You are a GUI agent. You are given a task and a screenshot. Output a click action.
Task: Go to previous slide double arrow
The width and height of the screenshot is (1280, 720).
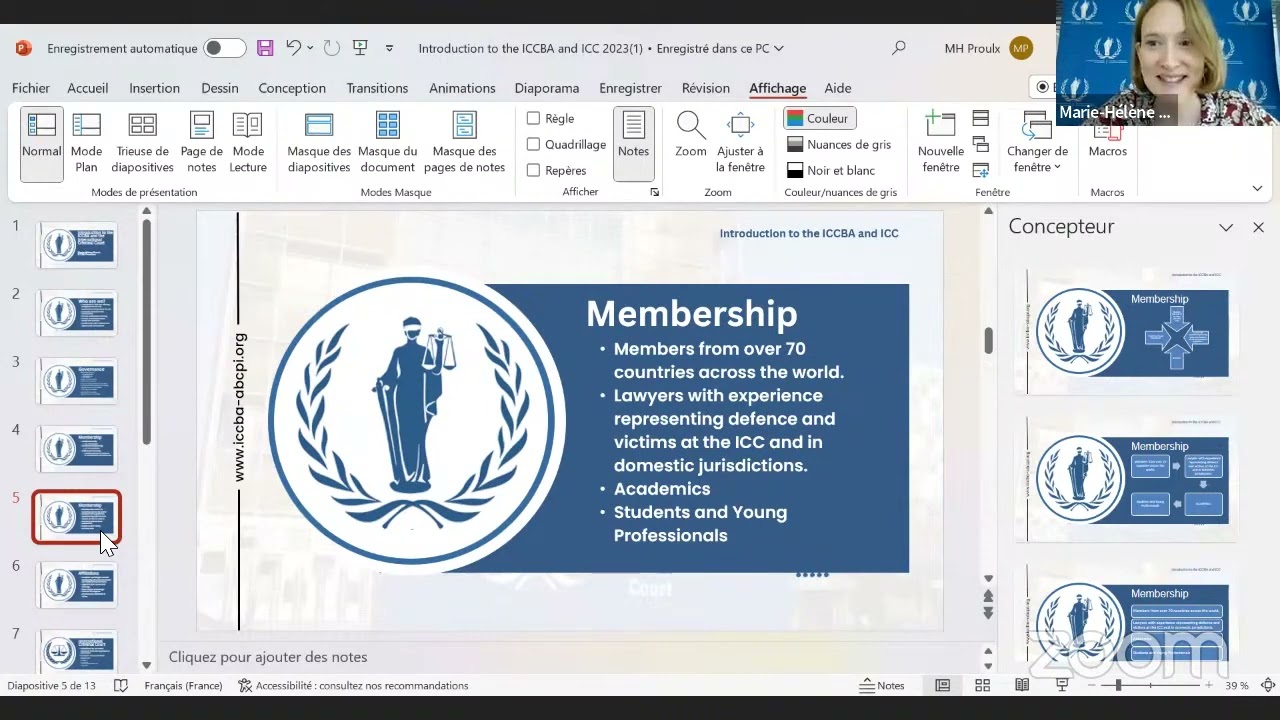988,596
